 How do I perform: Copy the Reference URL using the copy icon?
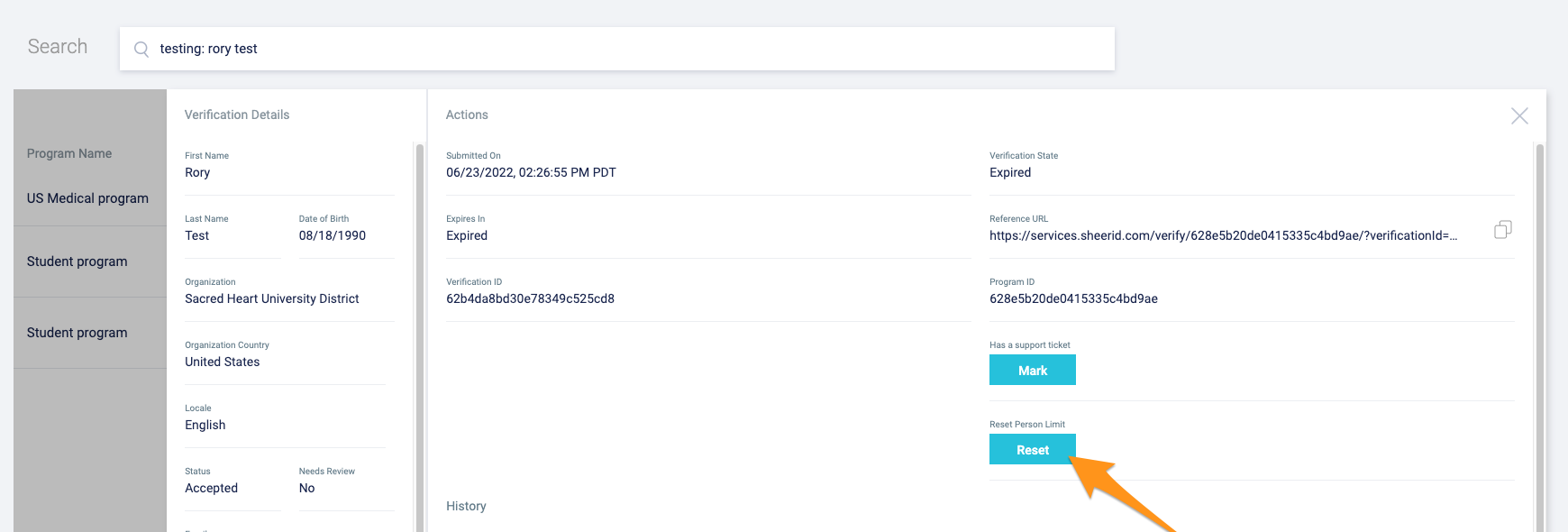(x=1502, y=230)
